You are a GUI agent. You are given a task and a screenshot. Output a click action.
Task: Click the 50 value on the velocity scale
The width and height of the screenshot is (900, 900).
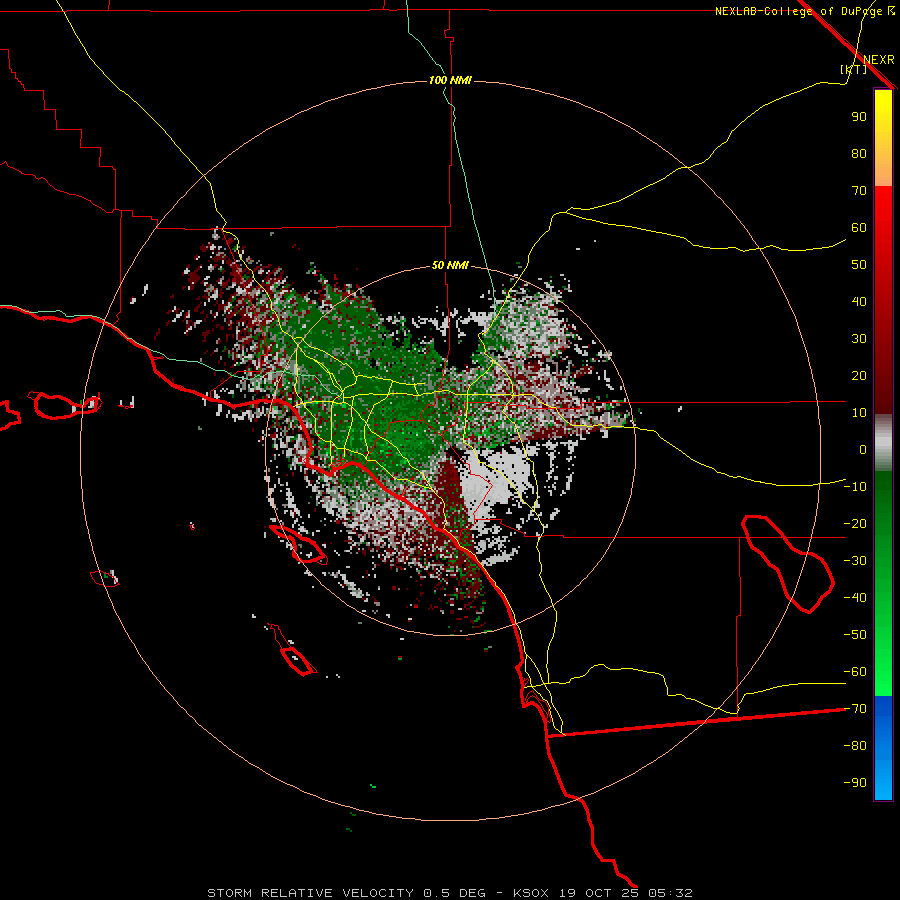click(x=859, y=265)
